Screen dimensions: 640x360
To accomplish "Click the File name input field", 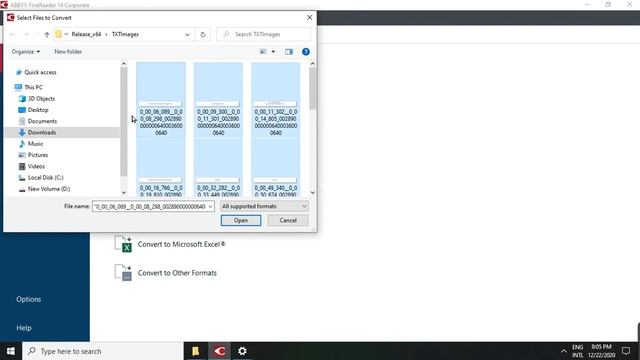I will [x=150, y=207].
